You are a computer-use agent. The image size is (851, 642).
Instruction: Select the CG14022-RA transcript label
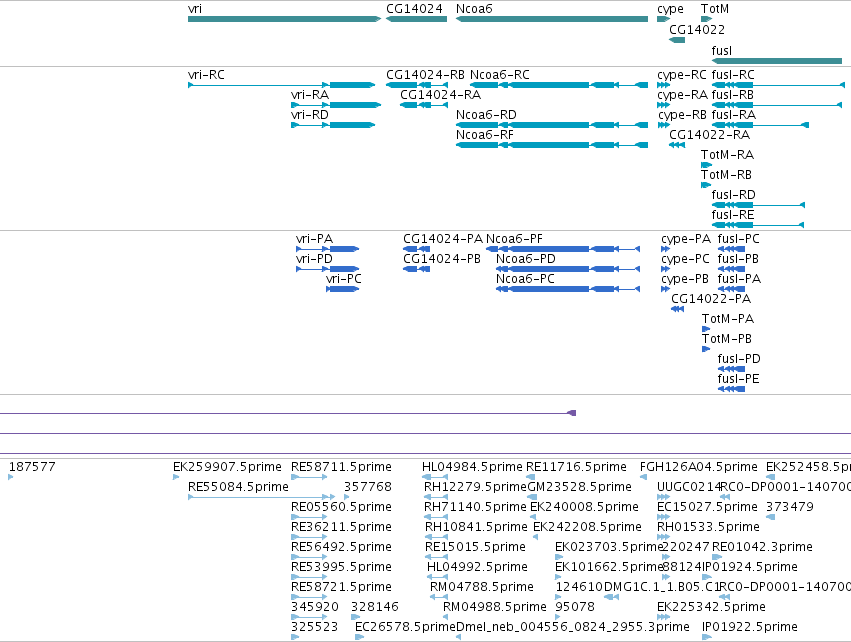[709, 135]
